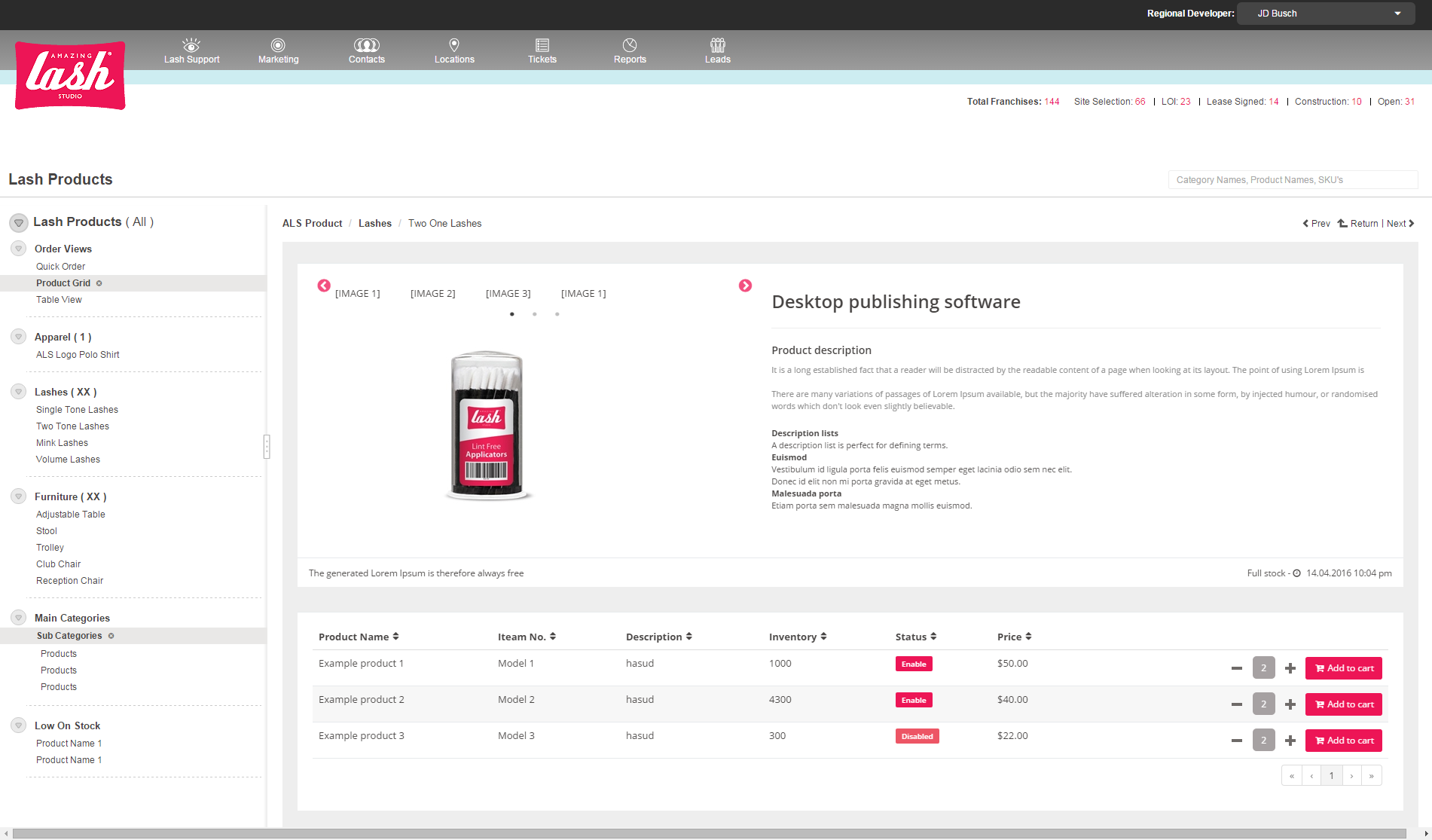Select the [IMAGE 3] thumbnail

508,294
